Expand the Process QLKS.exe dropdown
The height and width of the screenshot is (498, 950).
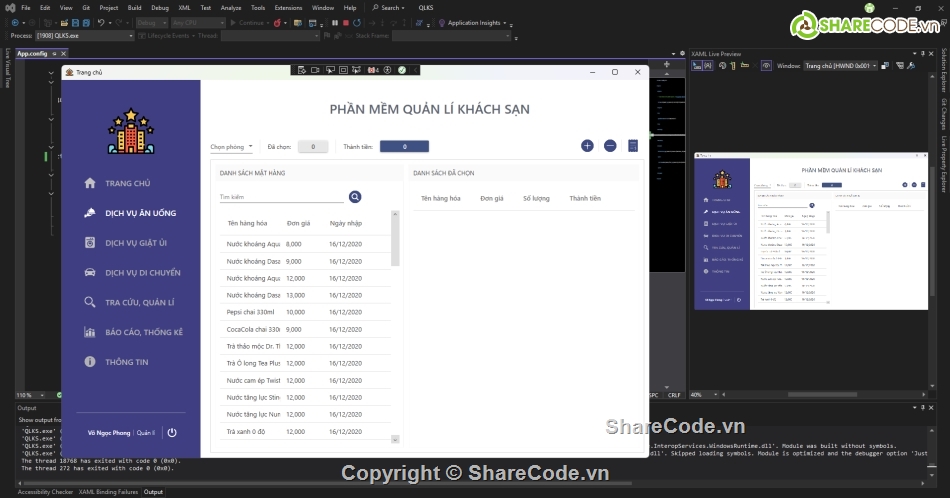coord(130,36)
